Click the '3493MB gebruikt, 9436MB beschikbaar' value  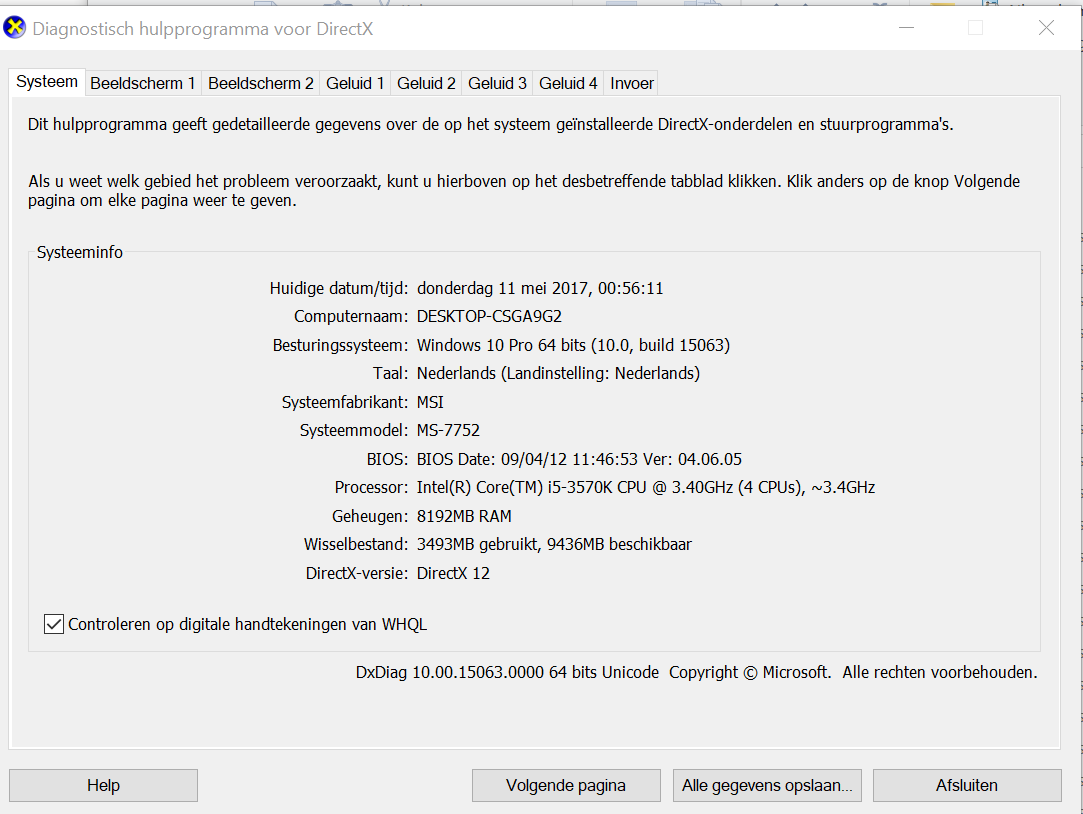tap(554, 545)
